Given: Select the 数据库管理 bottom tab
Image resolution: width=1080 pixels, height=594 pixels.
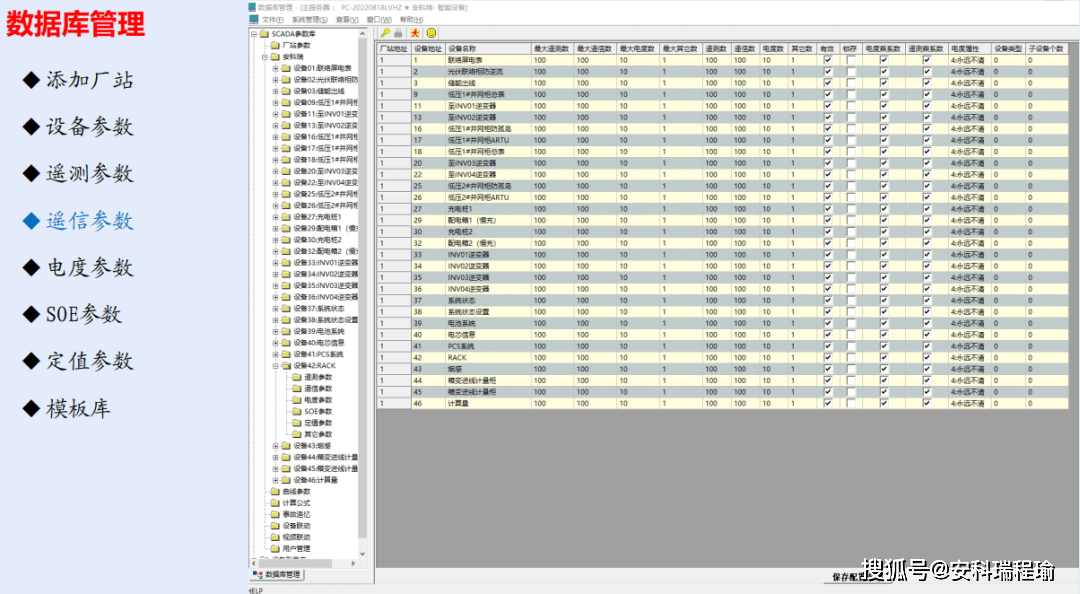Looking at the screenshot, I should tap(278, 574).
